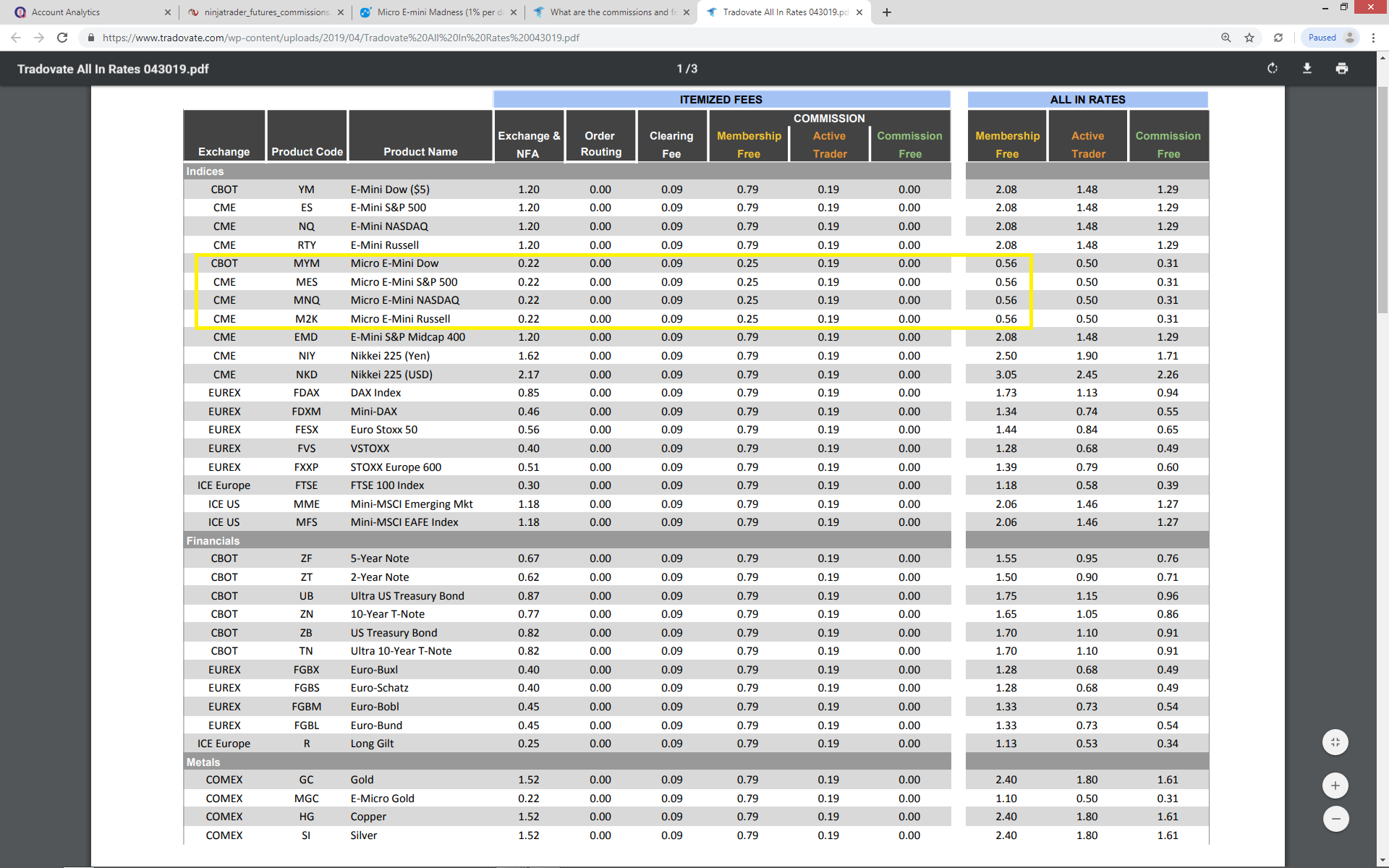1389x868 pixels.
Task: Select the ALL IN RATES header
Action: (1087, 99)
